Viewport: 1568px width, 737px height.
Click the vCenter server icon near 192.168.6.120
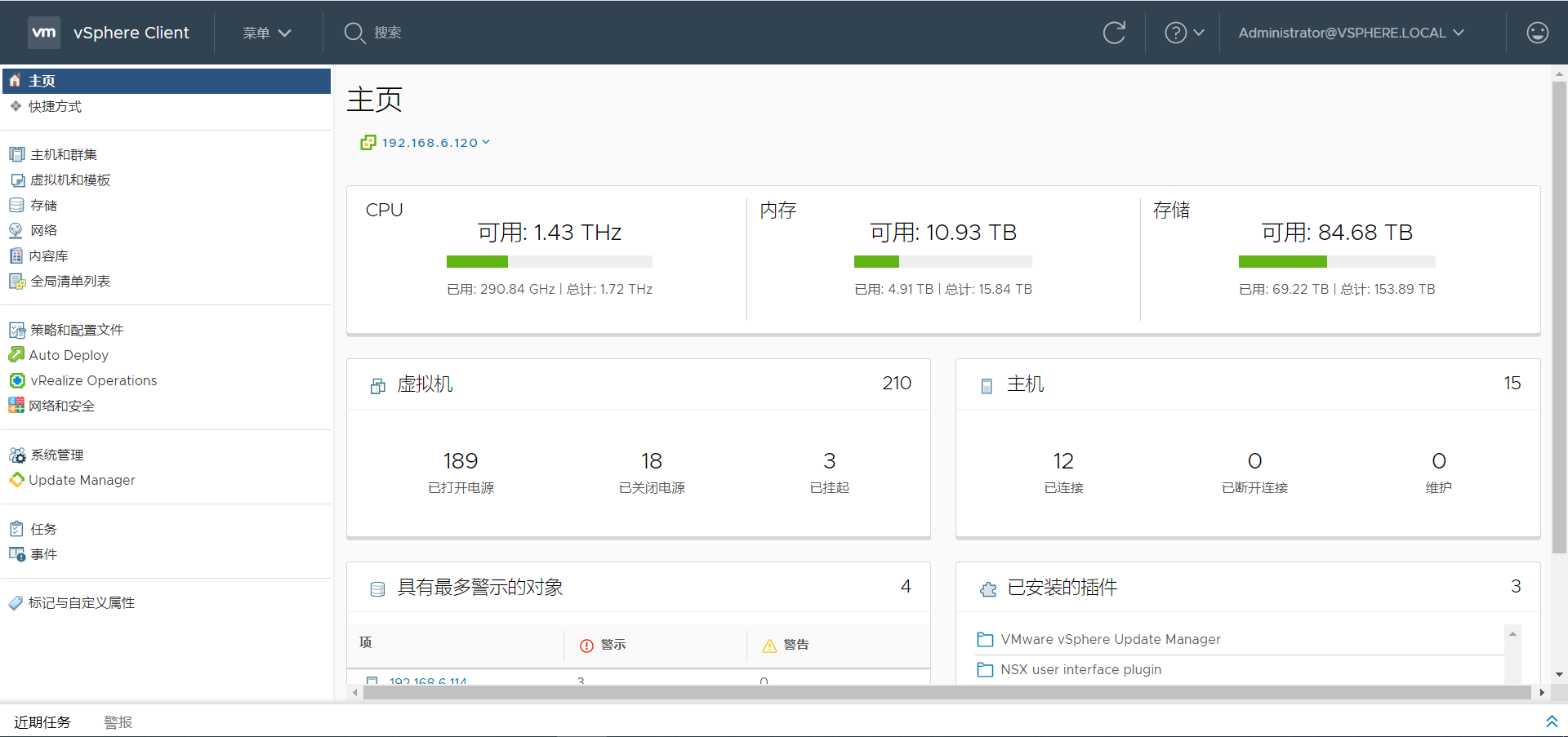pyautogui.click(x=368, y=143)
